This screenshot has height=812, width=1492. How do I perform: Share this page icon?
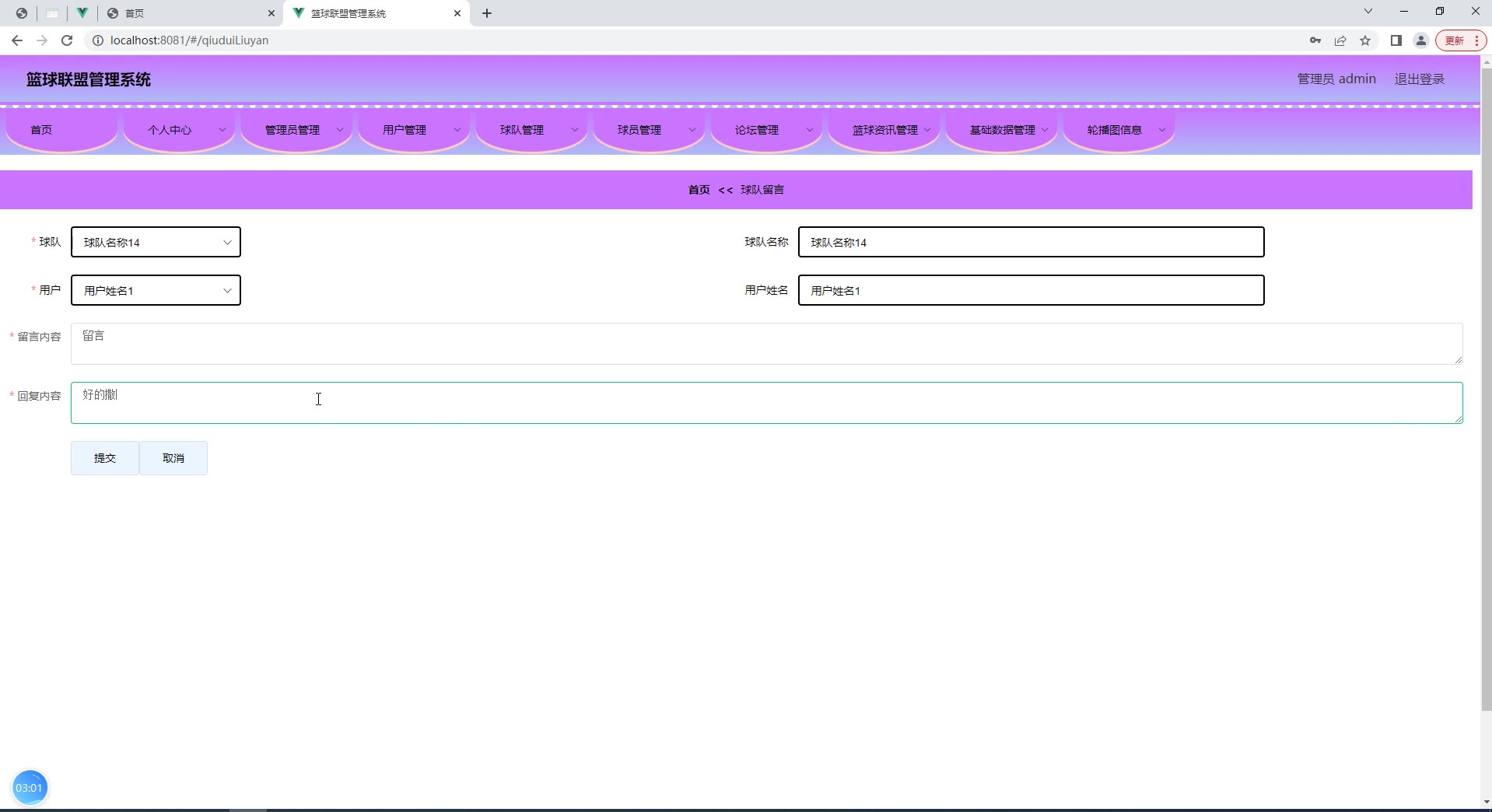(1340, 40)
